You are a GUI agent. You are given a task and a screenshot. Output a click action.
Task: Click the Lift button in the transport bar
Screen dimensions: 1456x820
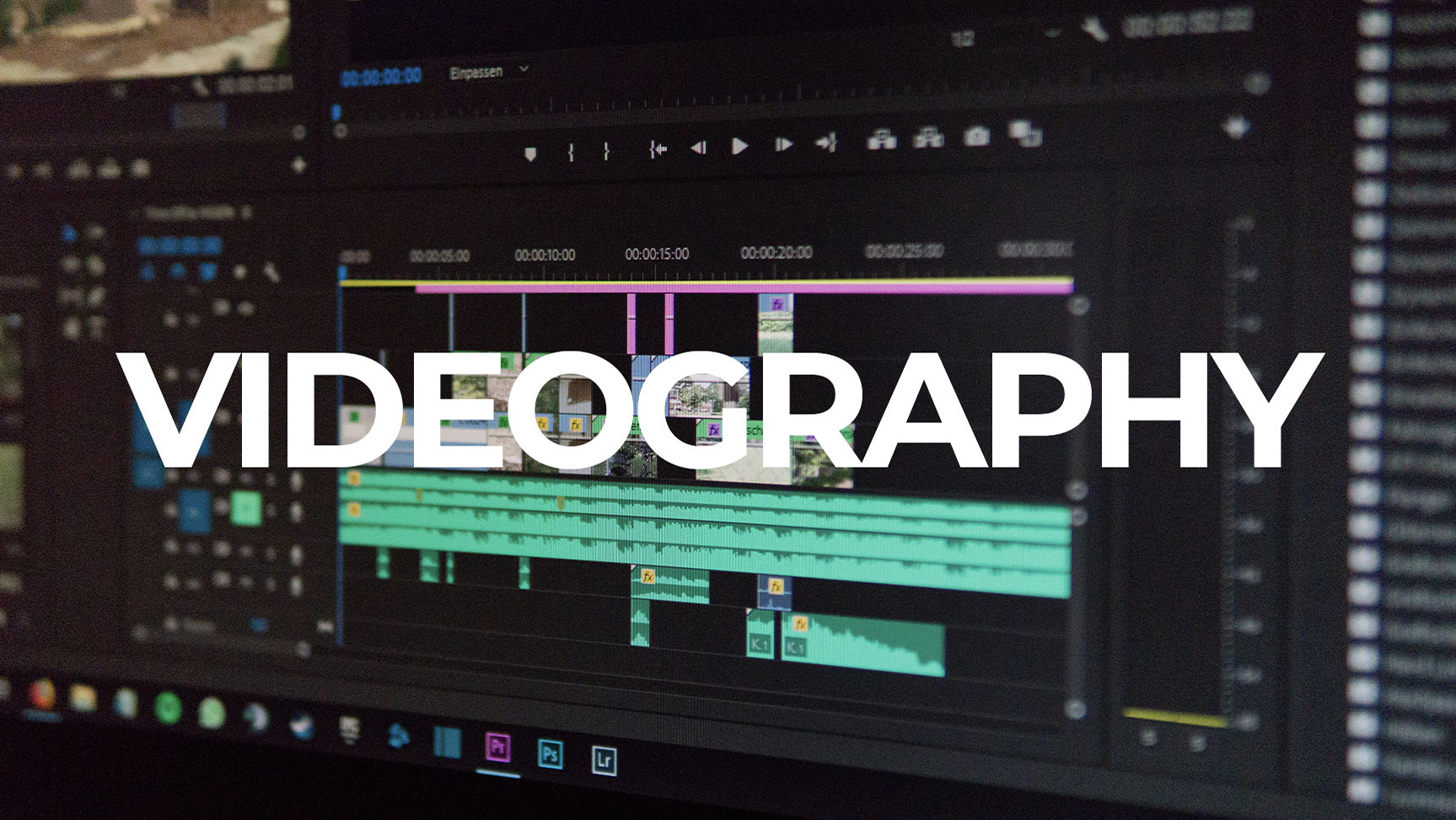pyautogui.click(x=882, y=139)
